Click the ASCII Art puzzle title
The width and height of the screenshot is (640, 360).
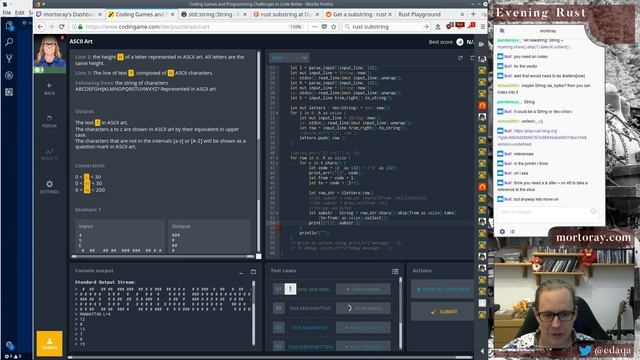pos(81,41)
